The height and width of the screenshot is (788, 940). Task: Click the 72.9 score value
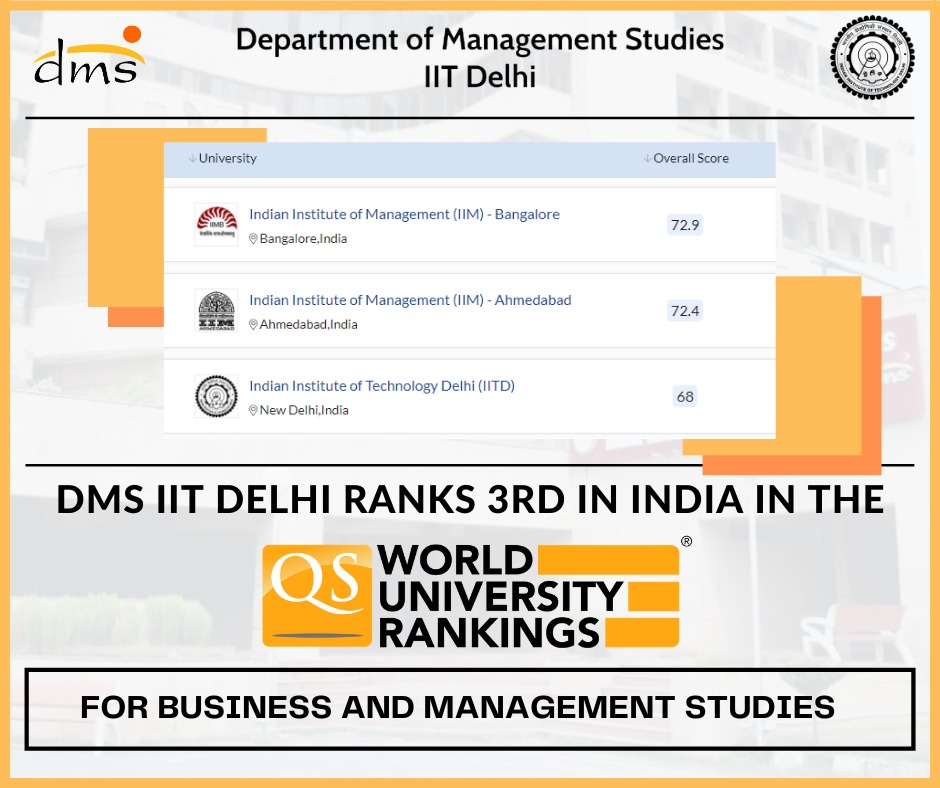click(x=685, y=225)
